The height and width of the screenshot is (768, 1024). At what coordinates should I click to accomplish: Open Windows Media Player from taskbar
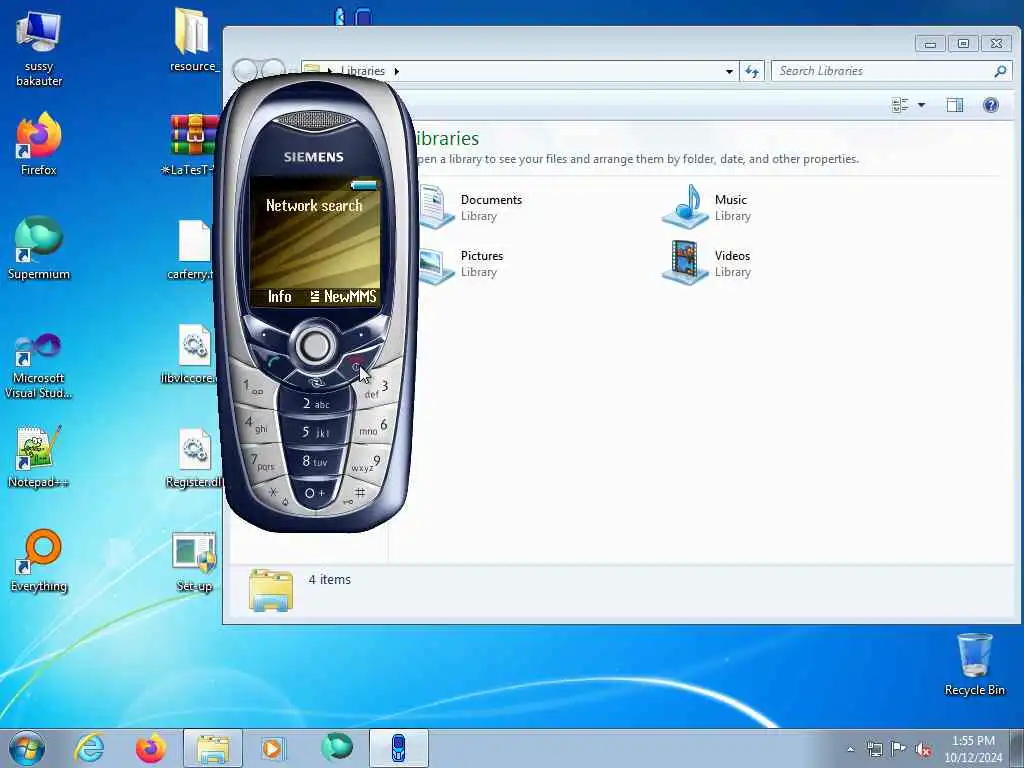(272, 748)
